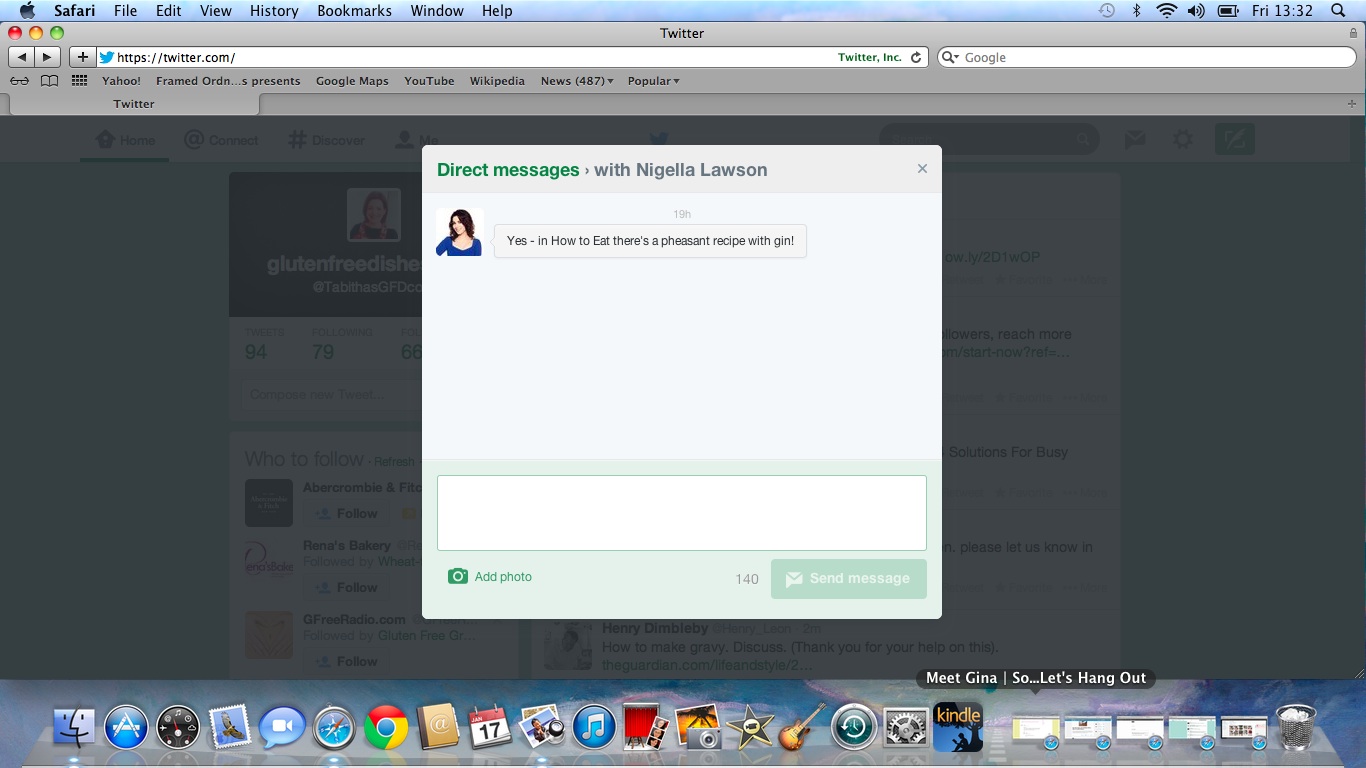Image resolution: width=1366 pixels, height=768 pixels.
Task: Click the Safari reload page icon
Action: pyautogui.click(x=915, y=58)
